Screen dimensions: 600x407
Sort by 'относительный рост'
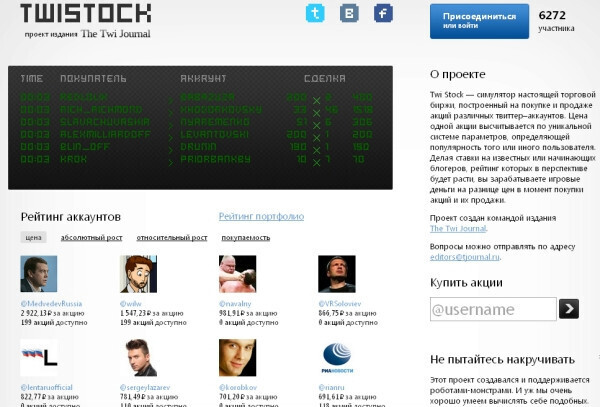[x=171, y=238]
